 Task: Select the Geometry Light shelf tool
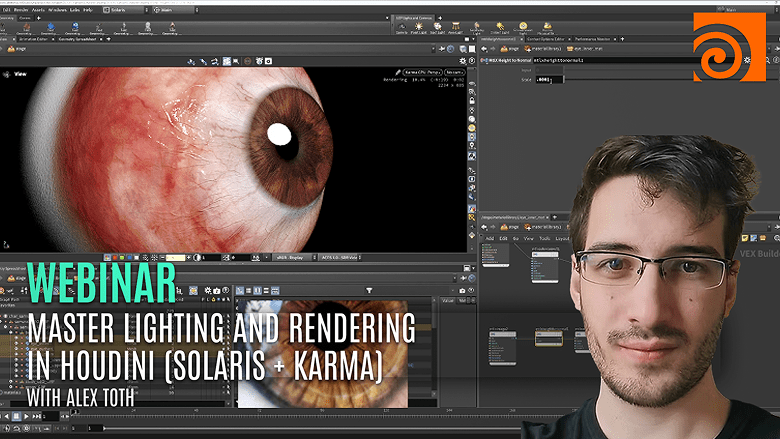click(477, 28)
